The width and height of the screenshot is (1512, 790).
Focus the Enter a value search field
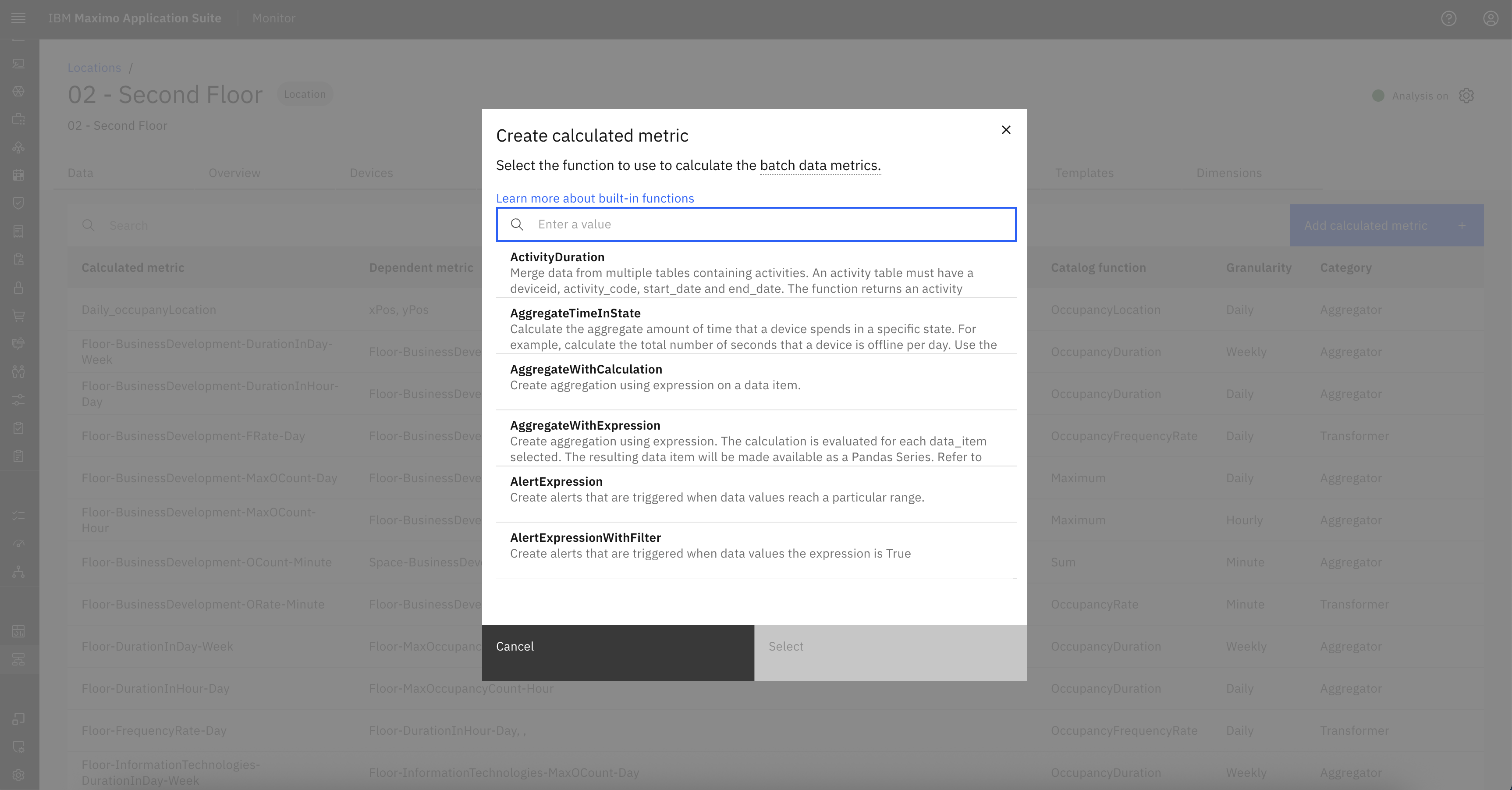coord(756,224)
